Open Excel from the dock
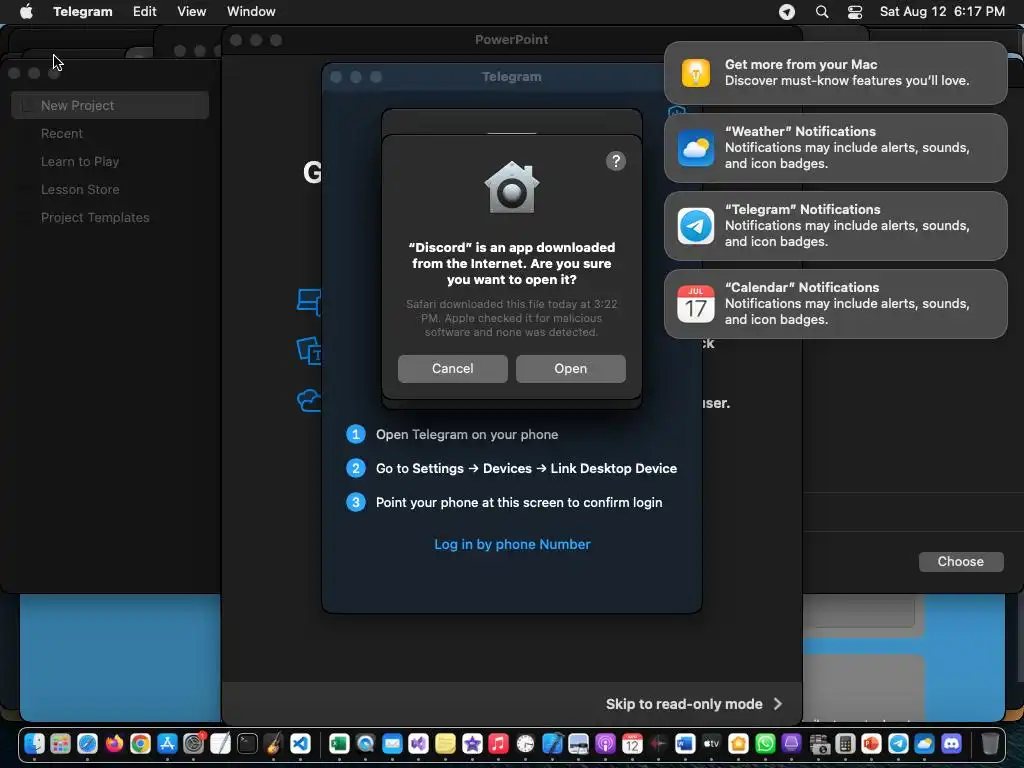Viewport: 1024px width, 768px height. [339, 743]
